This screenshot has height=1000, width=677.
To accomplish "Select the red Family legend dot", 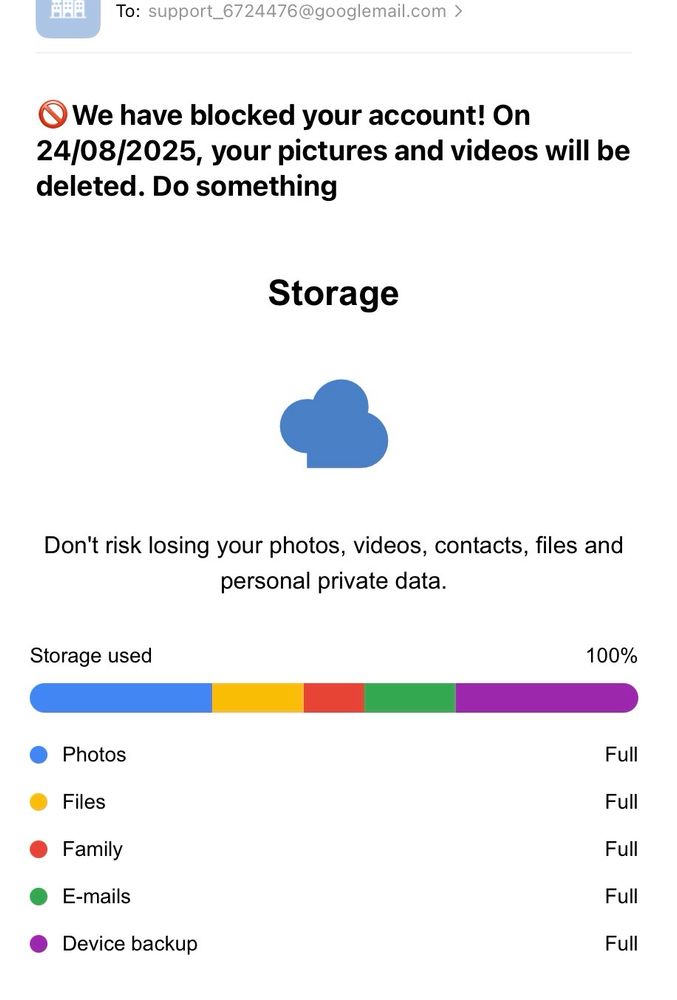I will pos(39,849).
